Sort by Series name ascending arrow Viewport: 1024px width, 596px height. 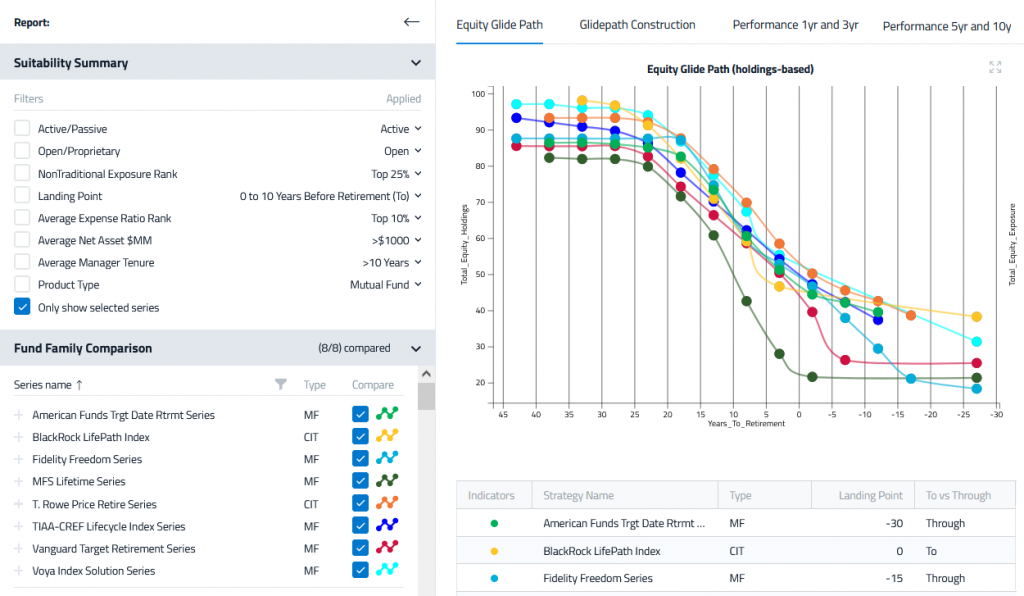(80, 385)
